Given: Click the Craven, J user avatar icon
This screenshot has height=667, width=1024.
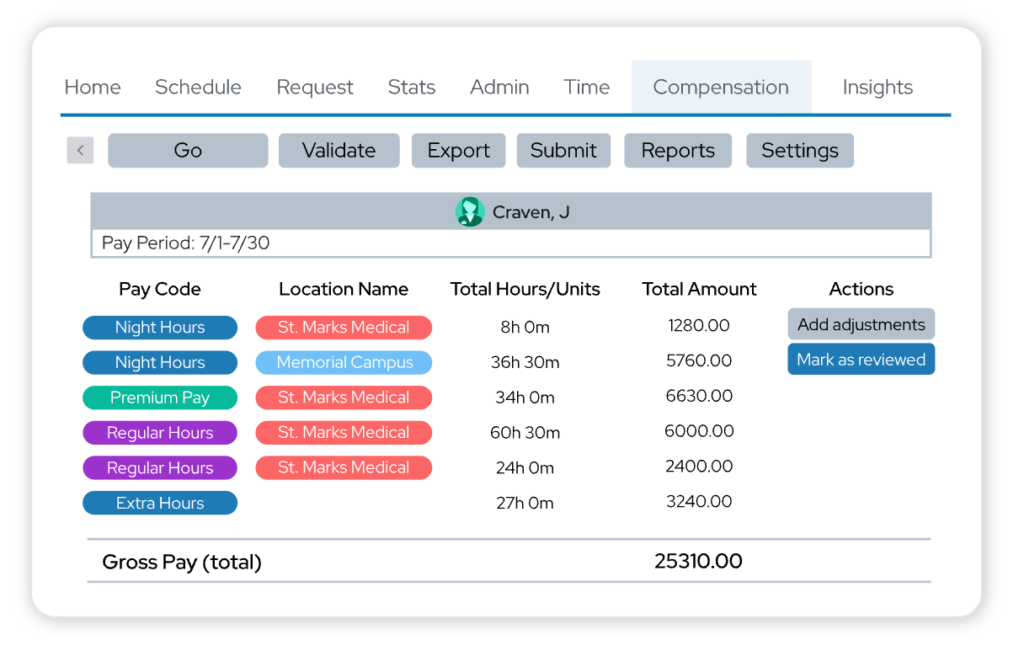Looking at the screenshot, I should [469, 212].
